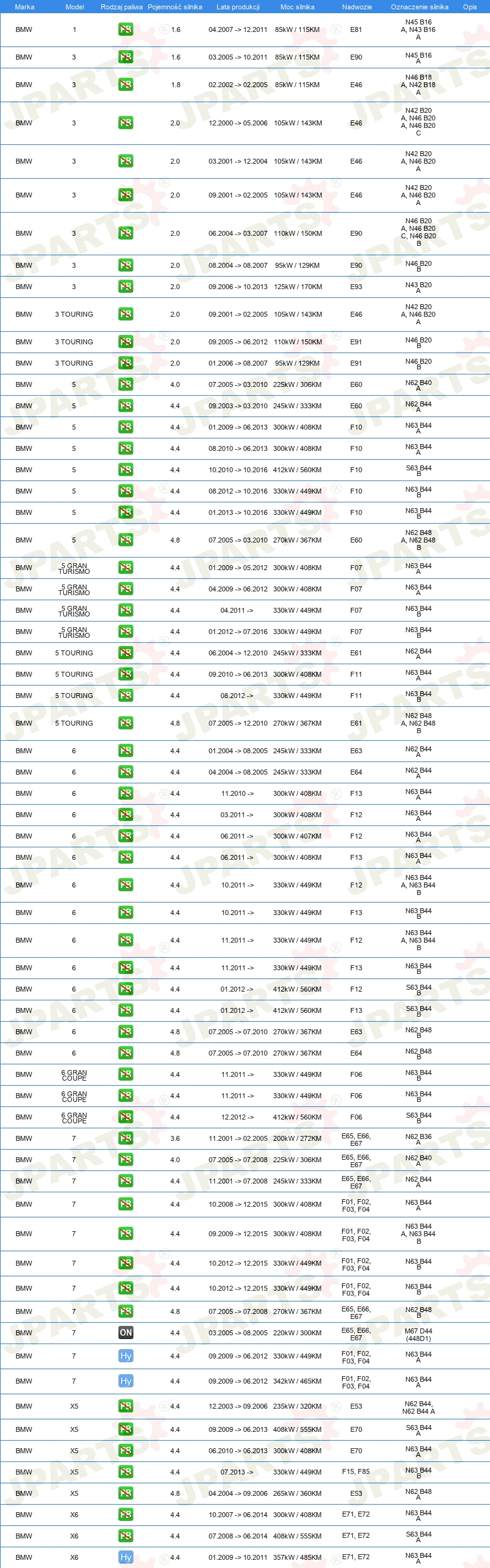This screenshot has width=490, height=1568.
Task: Click the 265kW / 360KM power cell
Action: click(x=298, y=1493)
